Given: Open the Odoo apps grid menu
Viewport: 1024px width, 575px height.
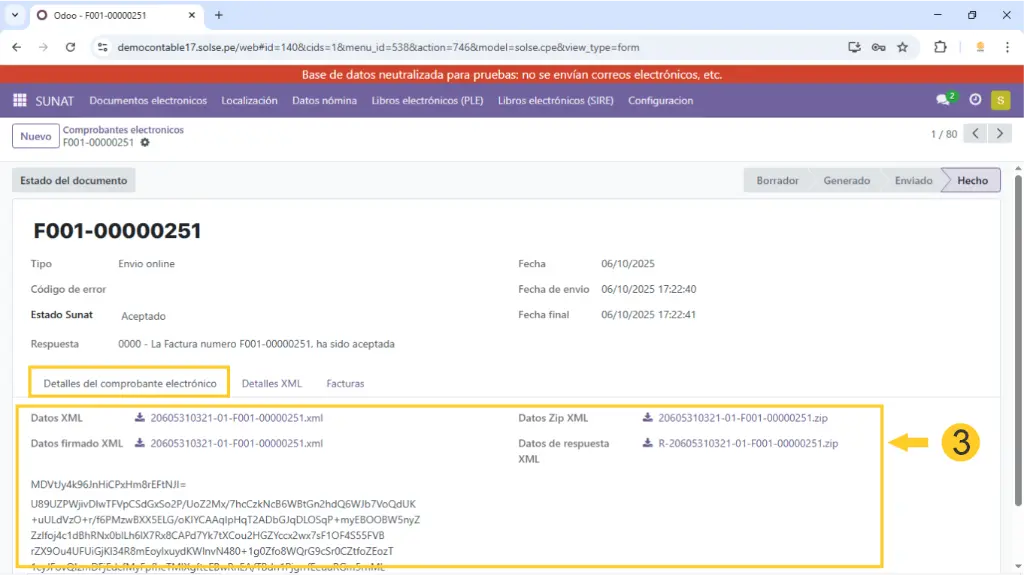Looking at the screenshot, I should pos(19,100).
